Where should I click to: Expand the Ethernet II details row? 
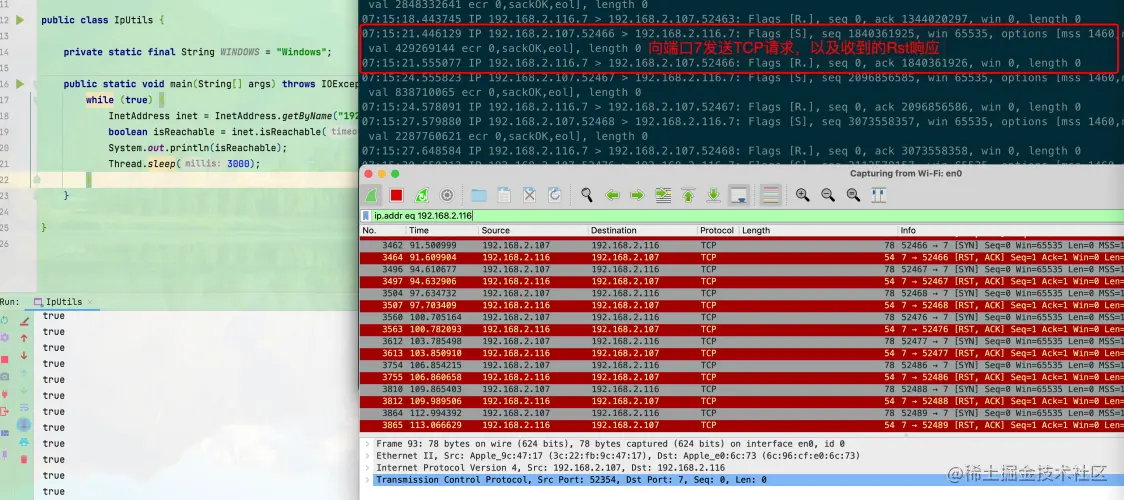click(368, 456)
